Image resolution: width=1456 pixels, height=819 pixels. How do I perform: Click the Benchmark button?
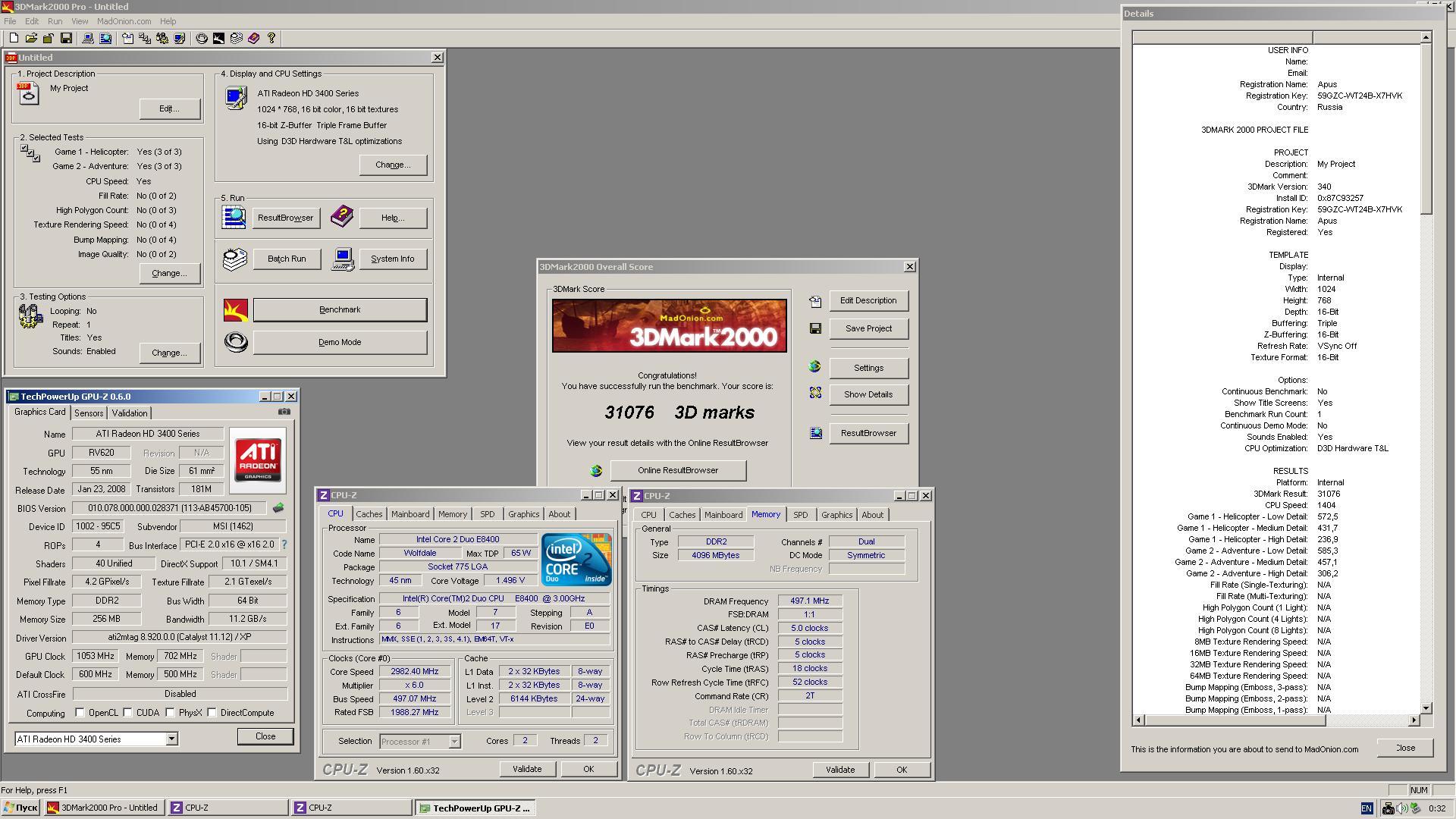[340, 309]
